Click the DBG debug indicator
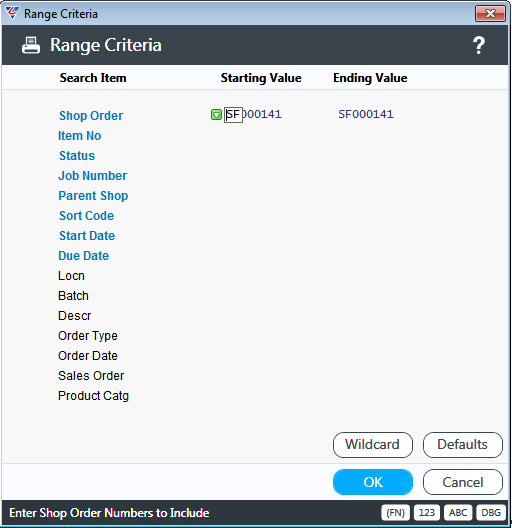Viewport: 512px width, 528px height. 491,513
